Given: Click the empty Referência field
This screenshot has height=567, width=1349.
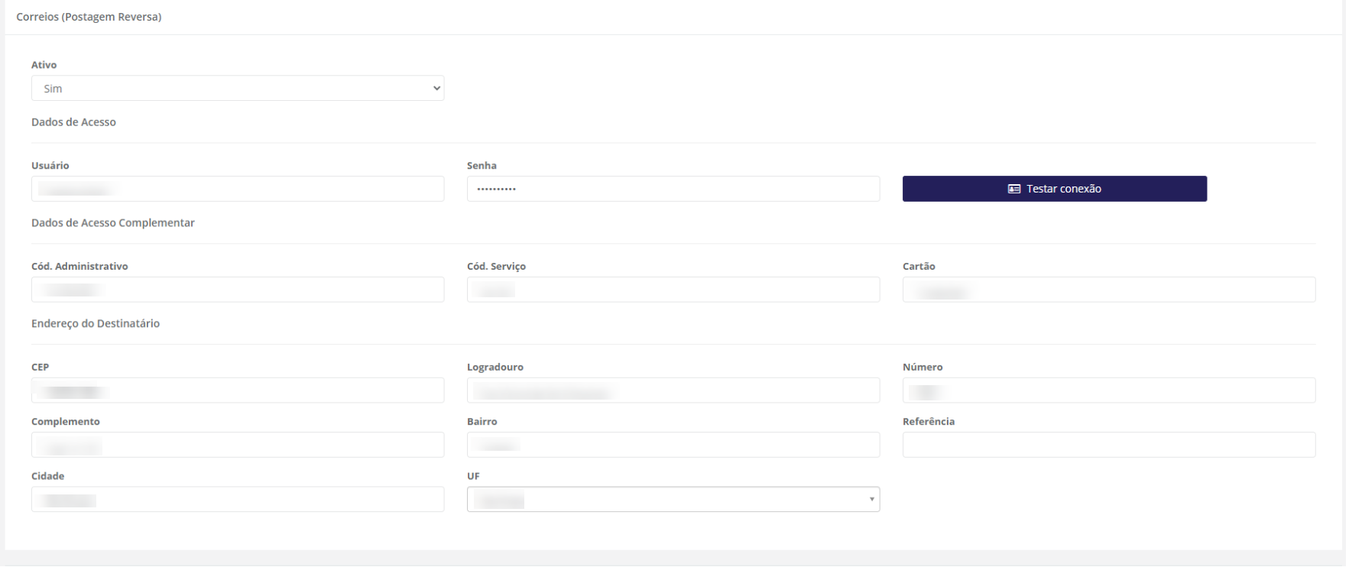Looking at the screenshot, I should tap(1109, 445).
